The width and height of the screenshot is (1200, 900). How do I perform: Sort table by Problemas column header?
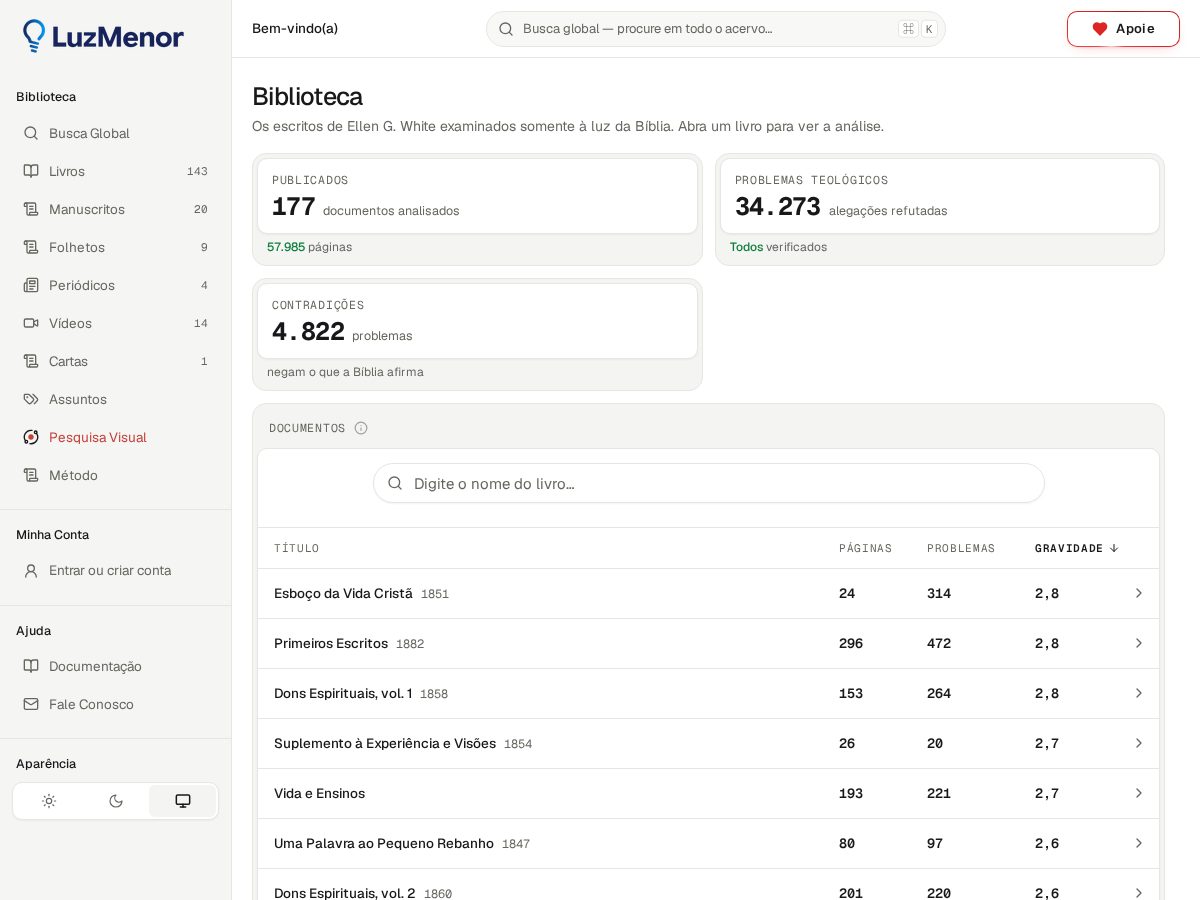(961, 548)
